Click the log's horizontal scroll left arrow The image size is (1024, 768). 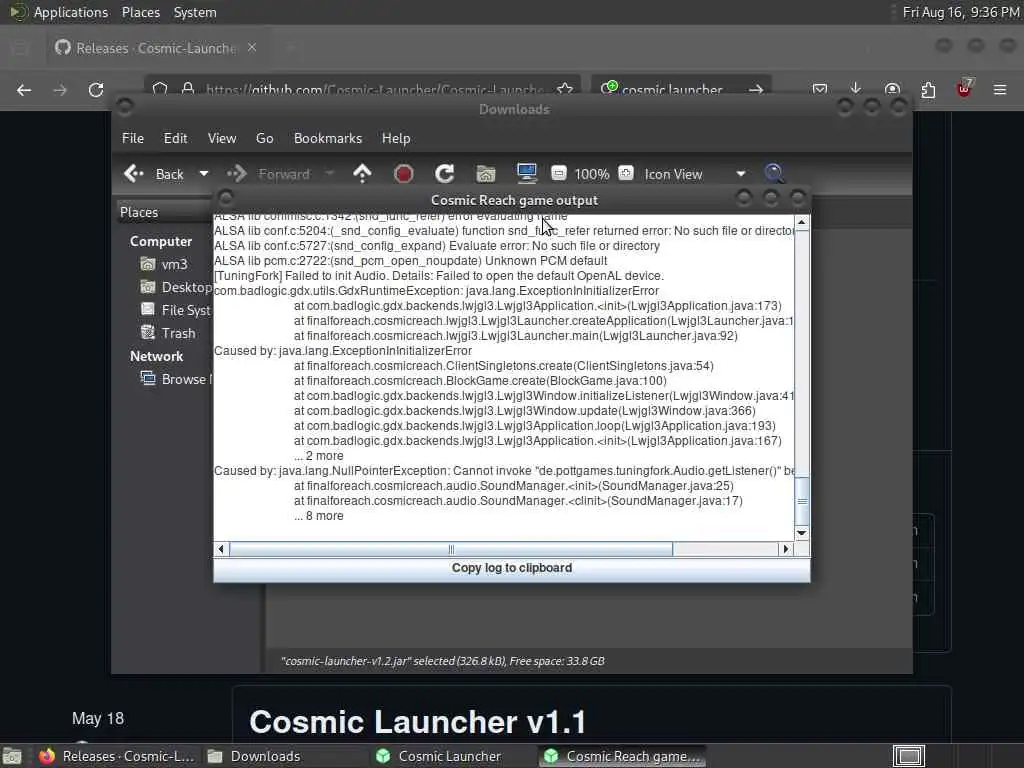[221, 549]
